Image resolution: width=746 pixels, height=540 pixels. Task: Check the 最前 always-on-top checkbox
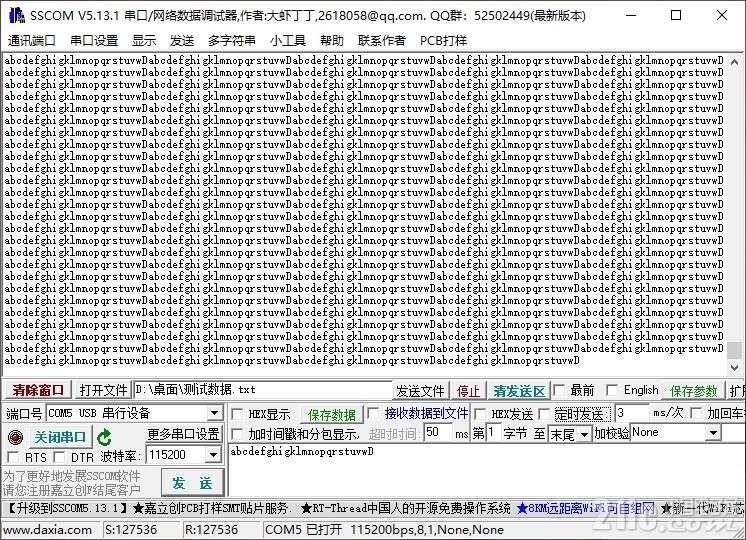559,391
